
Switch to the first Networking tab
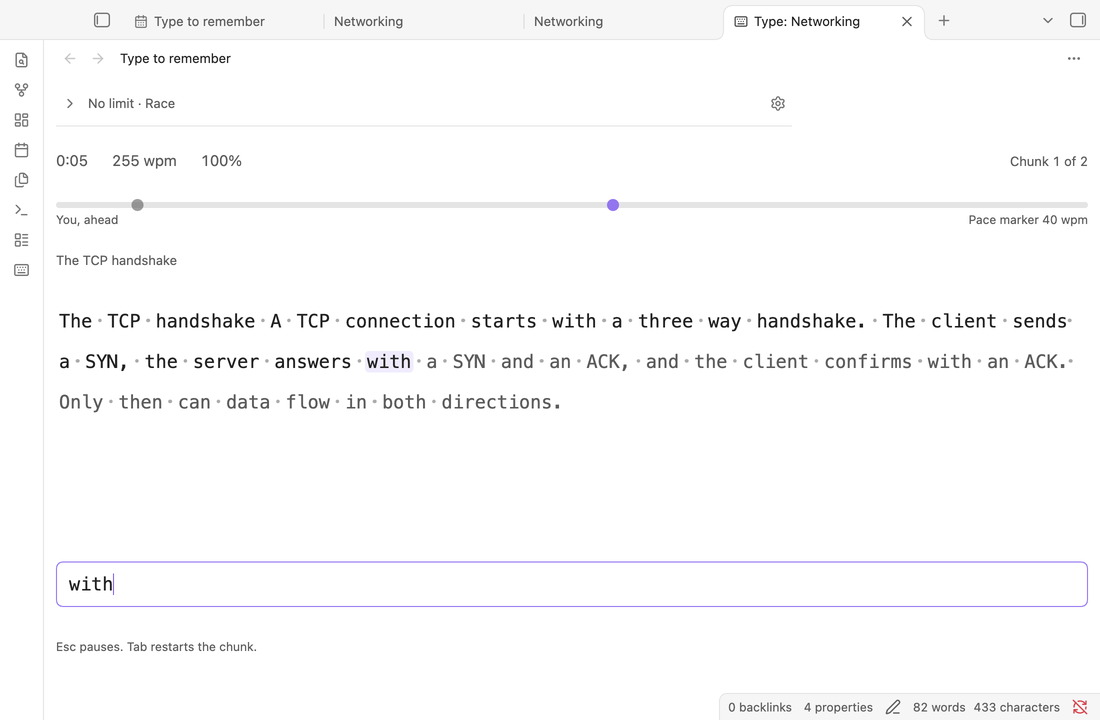(368, 22)
